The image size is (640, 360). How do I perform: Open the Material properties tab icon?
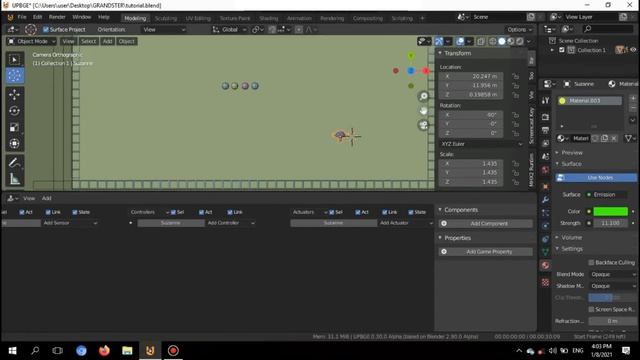(x=545, y=265)
